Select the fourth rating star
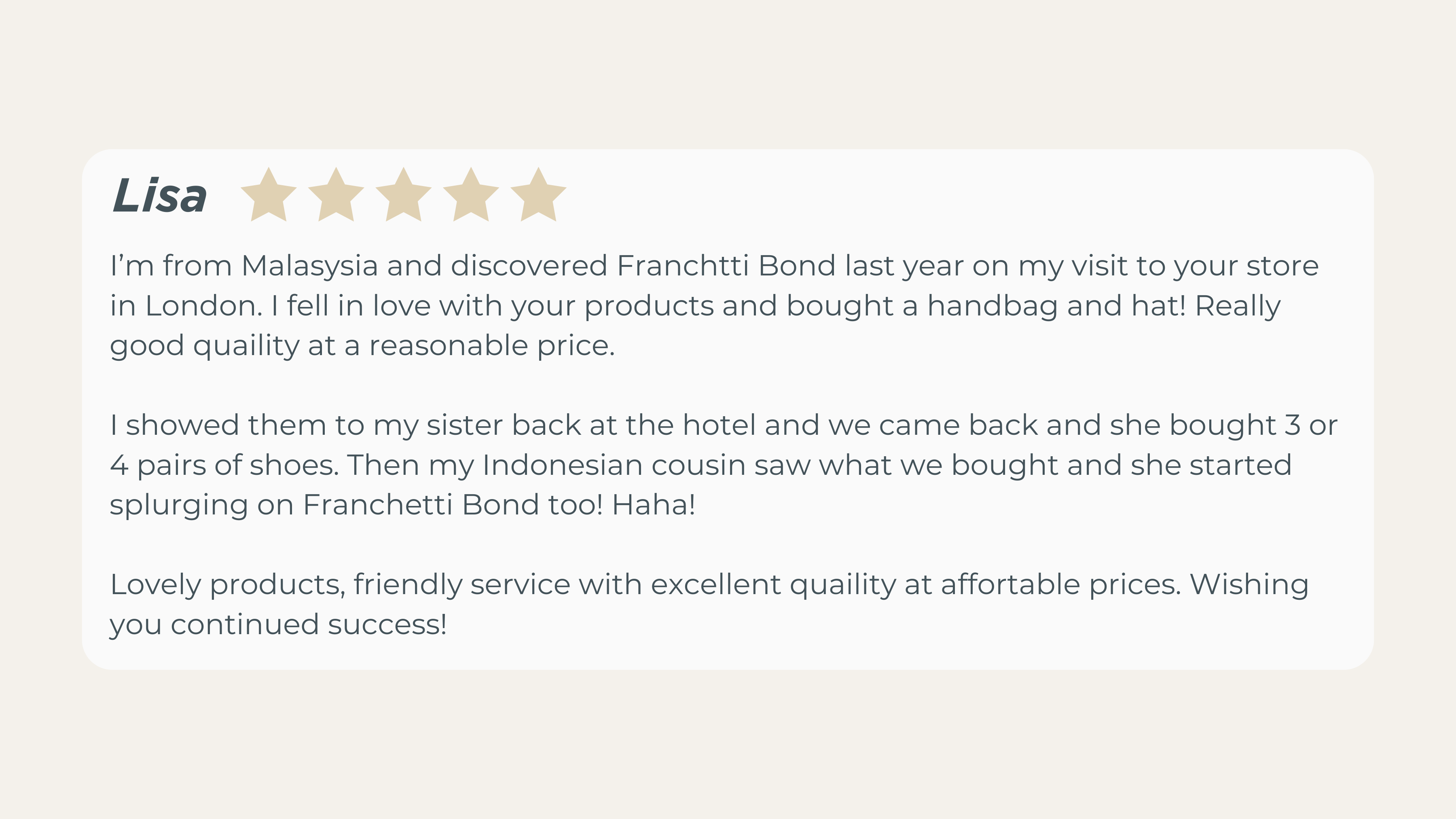This screenshot has height=819, width=1456. pos(471,196)
